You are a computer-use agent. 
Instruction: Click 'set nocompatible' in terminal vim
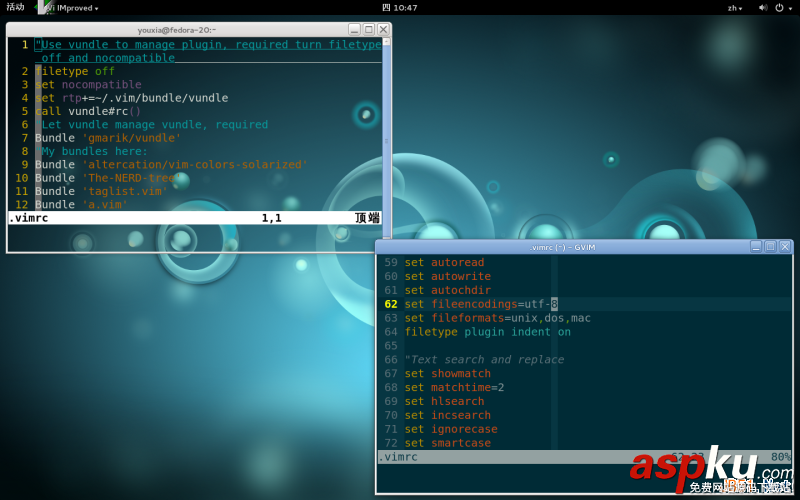coord(88,84)
